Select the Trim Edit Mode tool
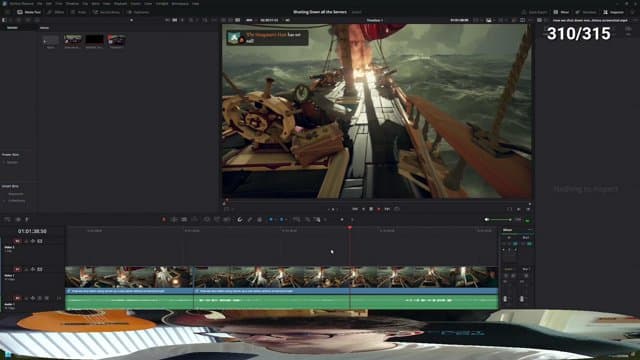 pos(174,220)
